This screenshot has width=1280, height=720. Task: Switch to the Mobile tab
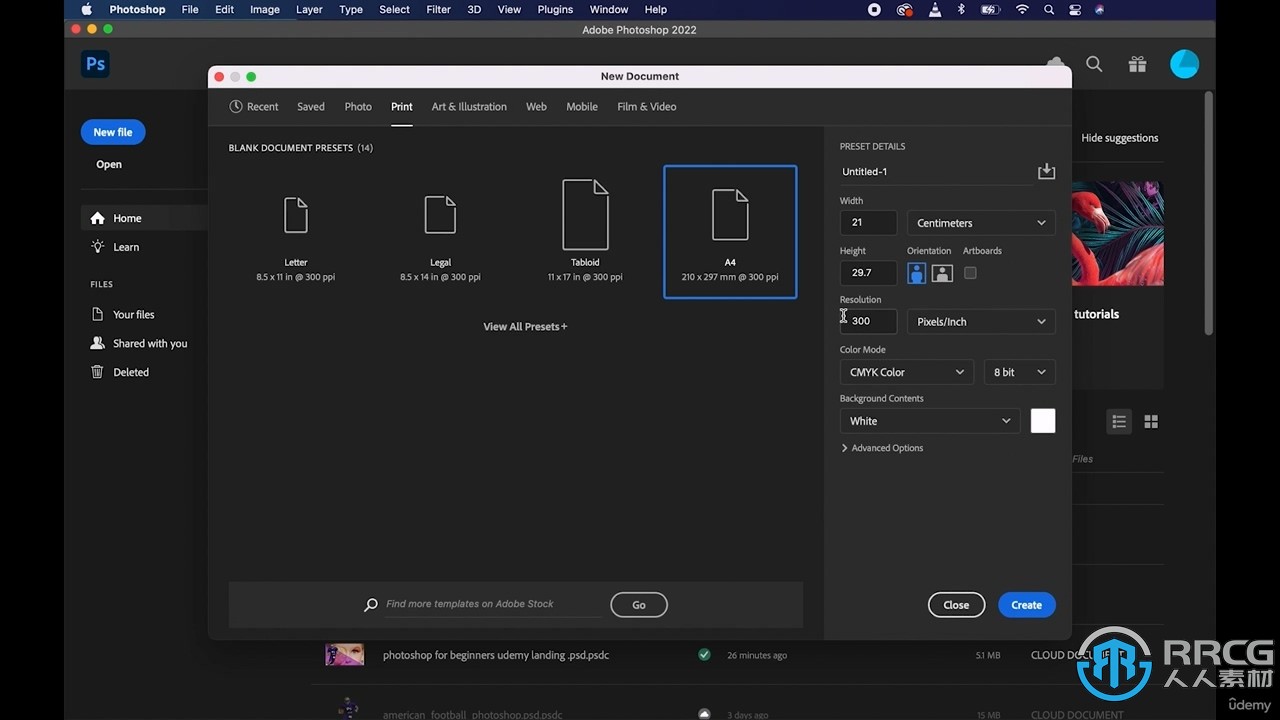pos(582,106)
